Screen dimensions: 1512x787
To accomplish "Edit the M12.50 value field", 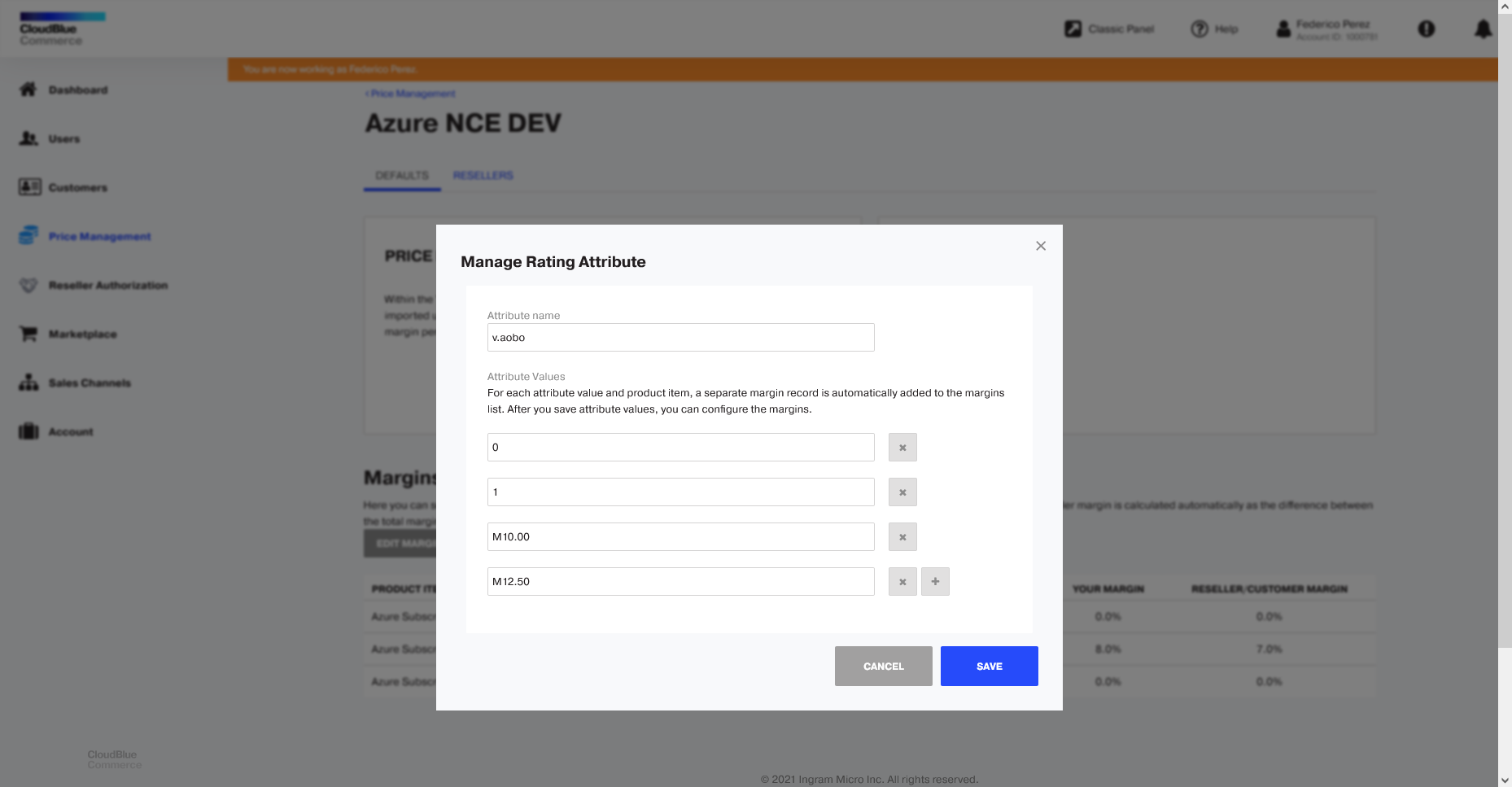I will (680, 582).
